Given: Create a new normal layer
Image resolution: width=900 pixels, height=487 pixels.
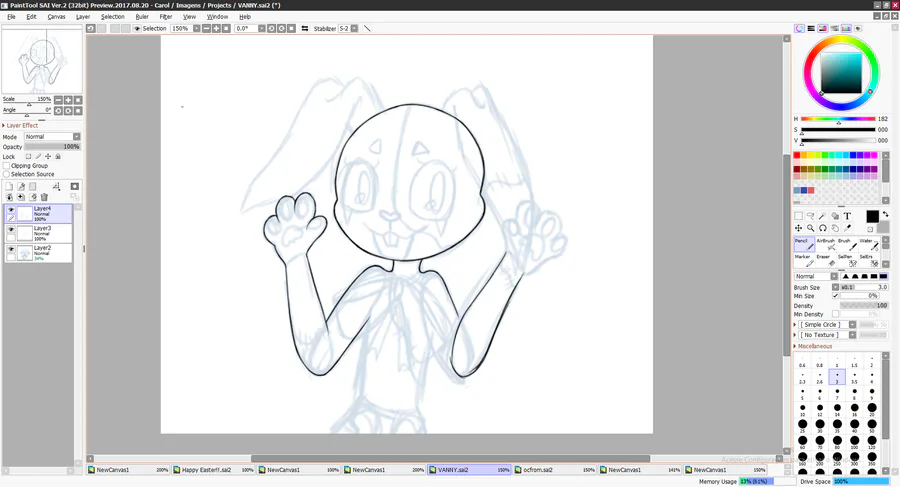Looking at the screenshot, I should coord(9,186).
